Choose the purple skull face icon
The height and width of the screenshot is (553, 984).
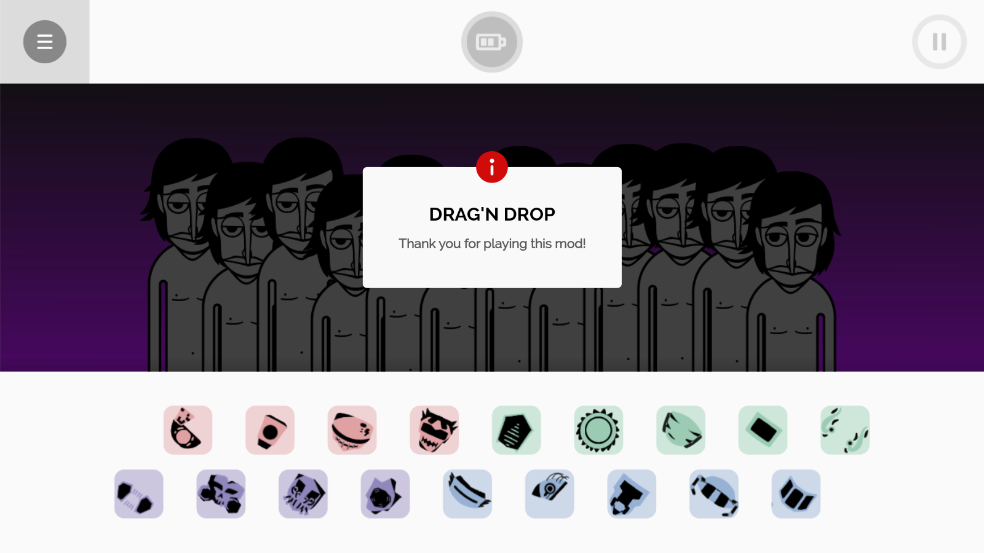(303, 494)
